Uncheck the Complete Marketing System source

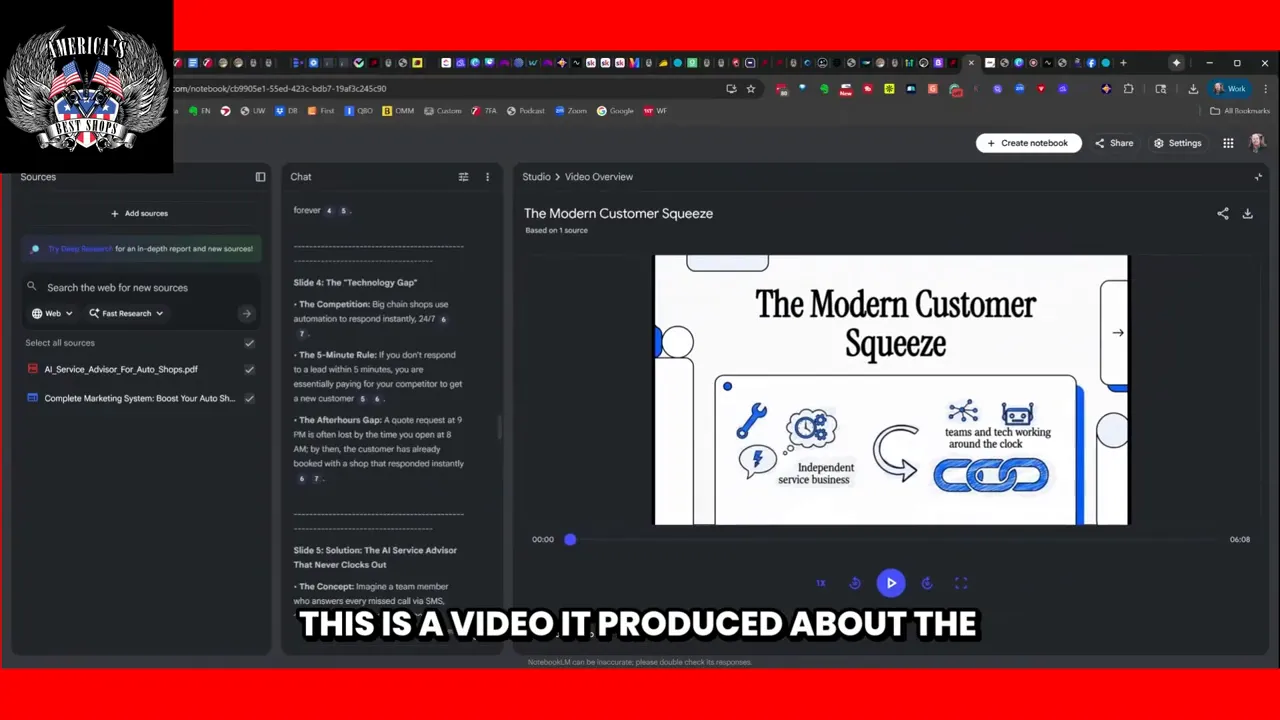[249, 398]
